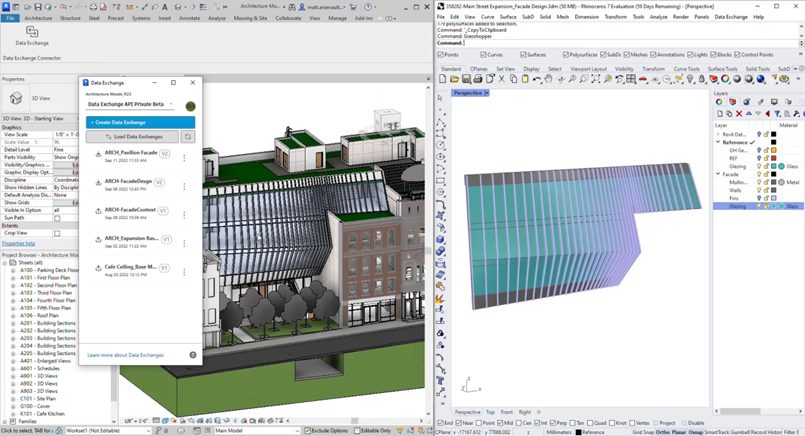Viewport: 805px width, 436px height.
Task: Open the Massing & Site ribbon tab
Action: (x=250, y=18)
